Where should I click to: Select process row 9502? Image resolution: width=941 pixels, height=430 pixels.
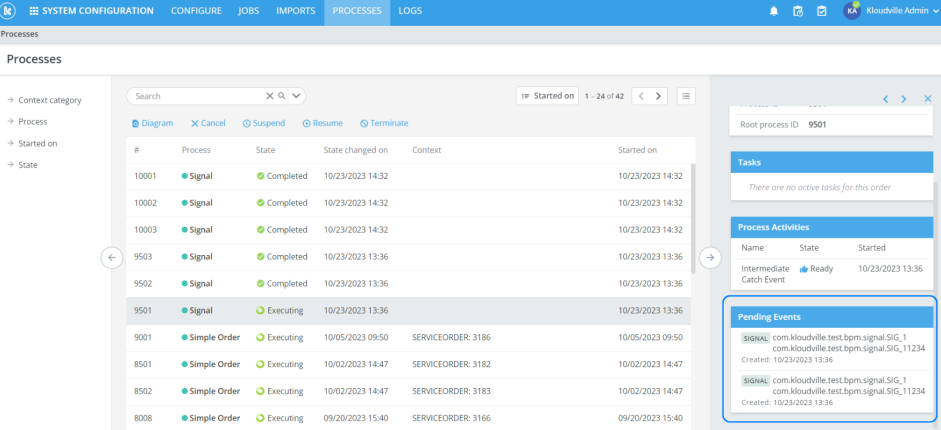click(x=409, y=284)
